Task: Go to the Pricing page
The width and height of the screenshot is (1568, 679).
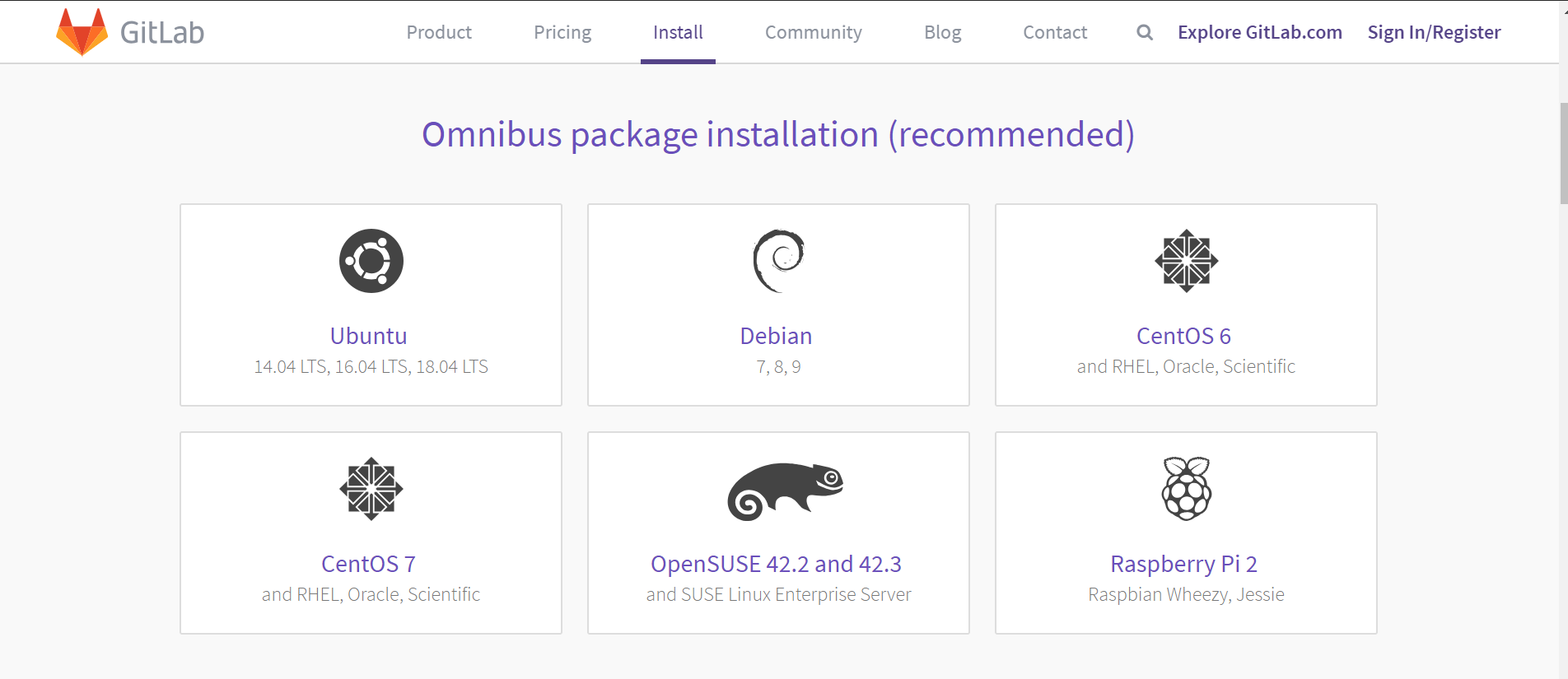Action: pyautogui.click(x=562, y=32)
